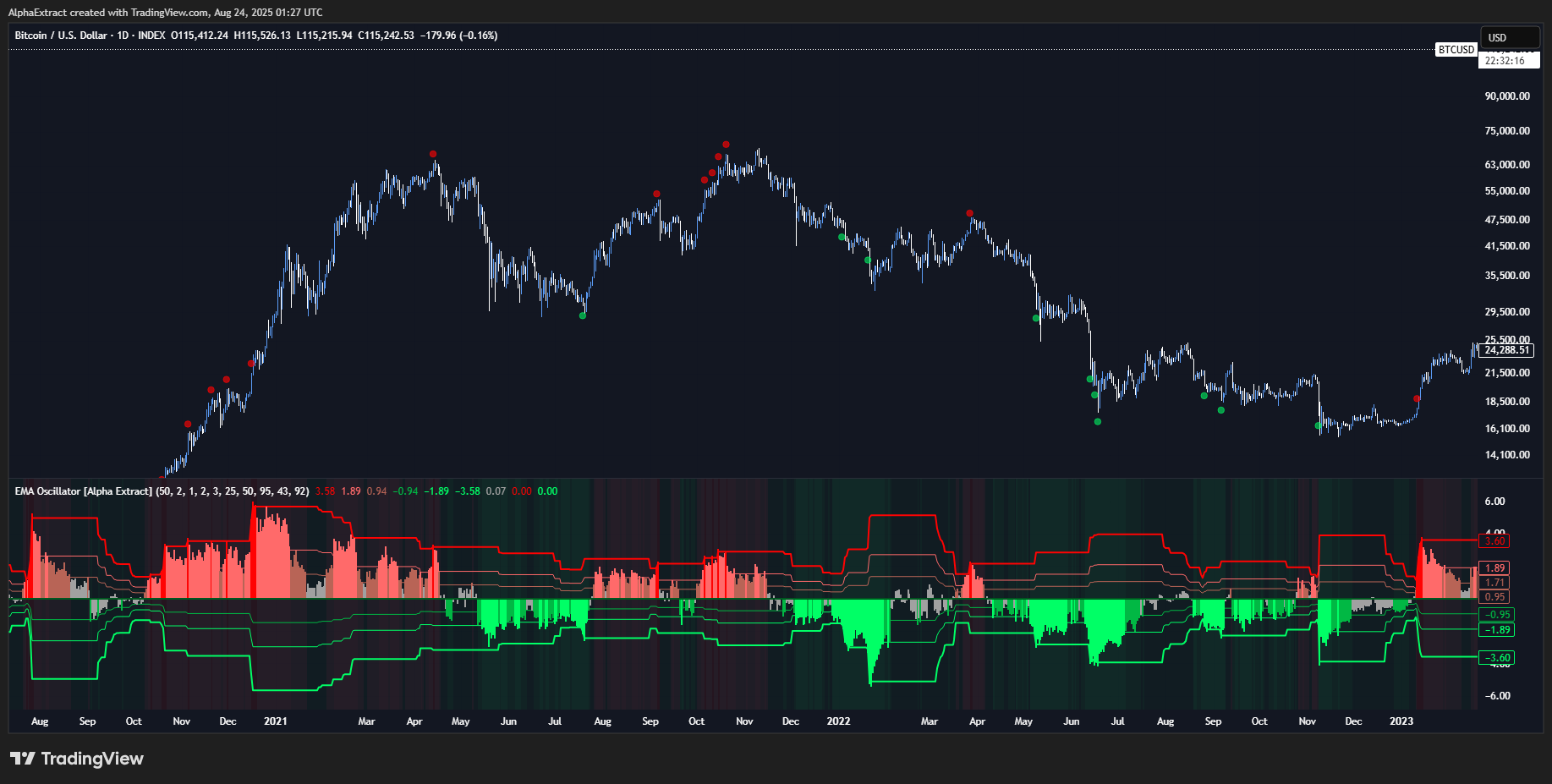Click the open value O115,412.24

(200, 36)
